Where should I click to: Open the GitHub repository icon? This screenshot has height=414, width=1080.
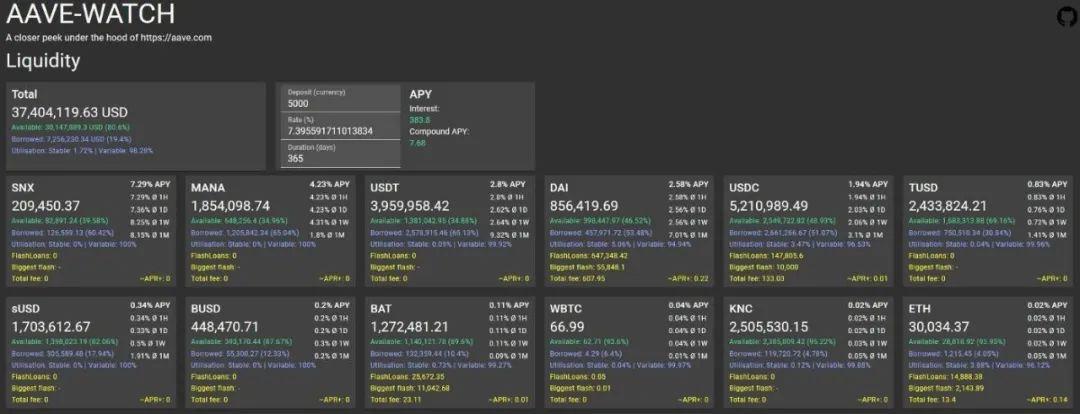[1067, 17]
